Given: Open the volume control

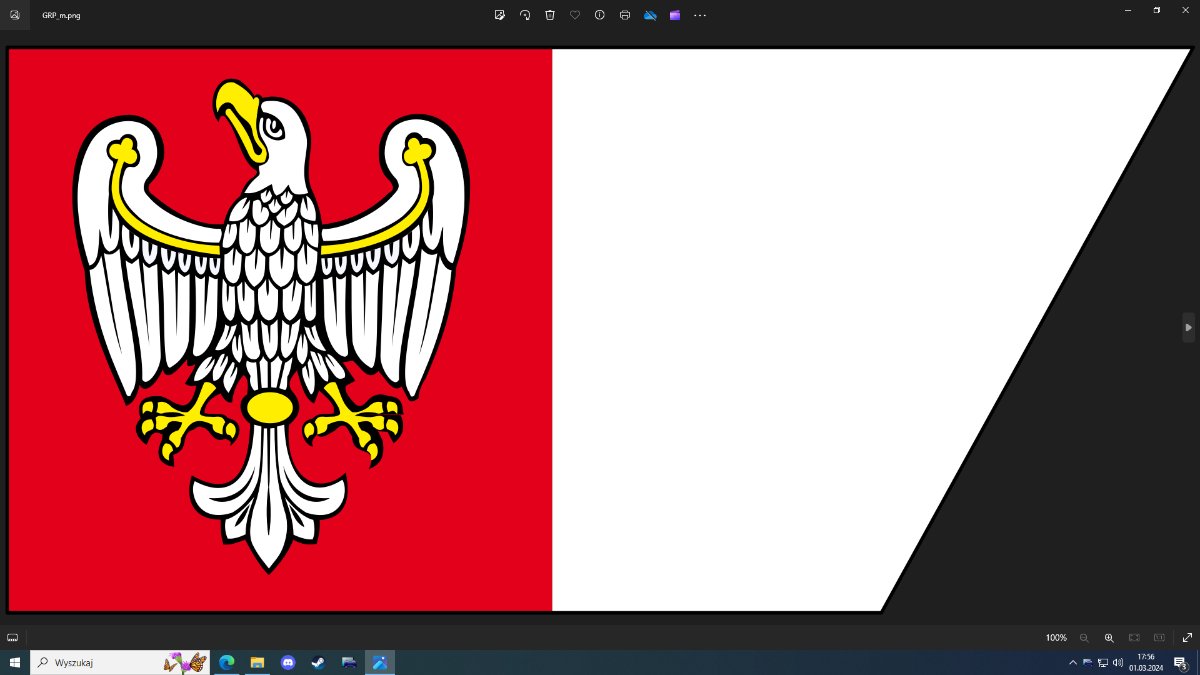Looking at the screenshot, I should 1117,662.
